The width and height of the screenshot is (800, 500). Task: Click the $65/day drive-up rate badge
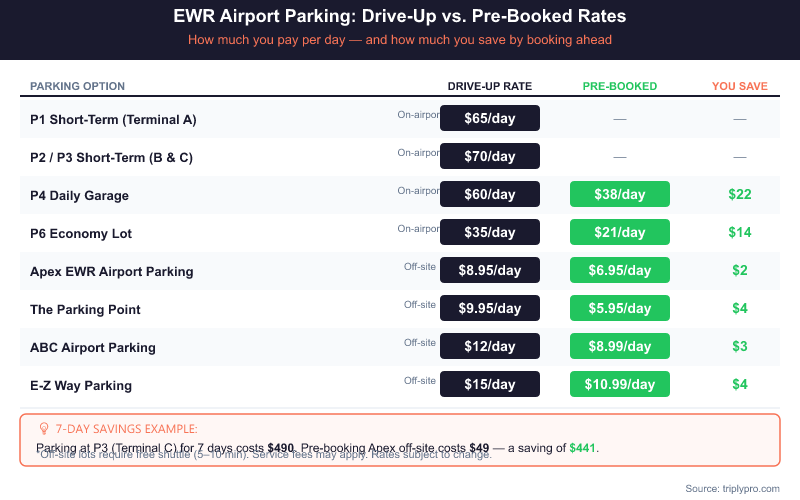(490, 118)
